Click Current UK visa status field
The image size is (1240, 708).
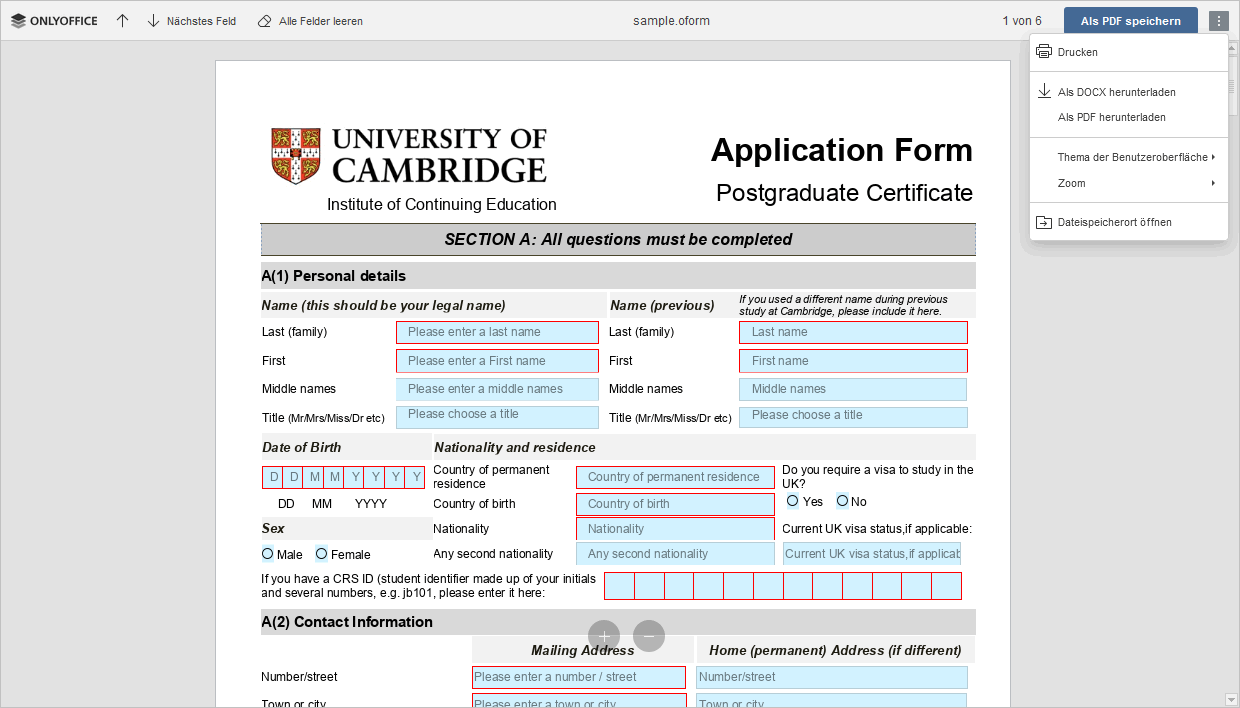tap(872, 554)
